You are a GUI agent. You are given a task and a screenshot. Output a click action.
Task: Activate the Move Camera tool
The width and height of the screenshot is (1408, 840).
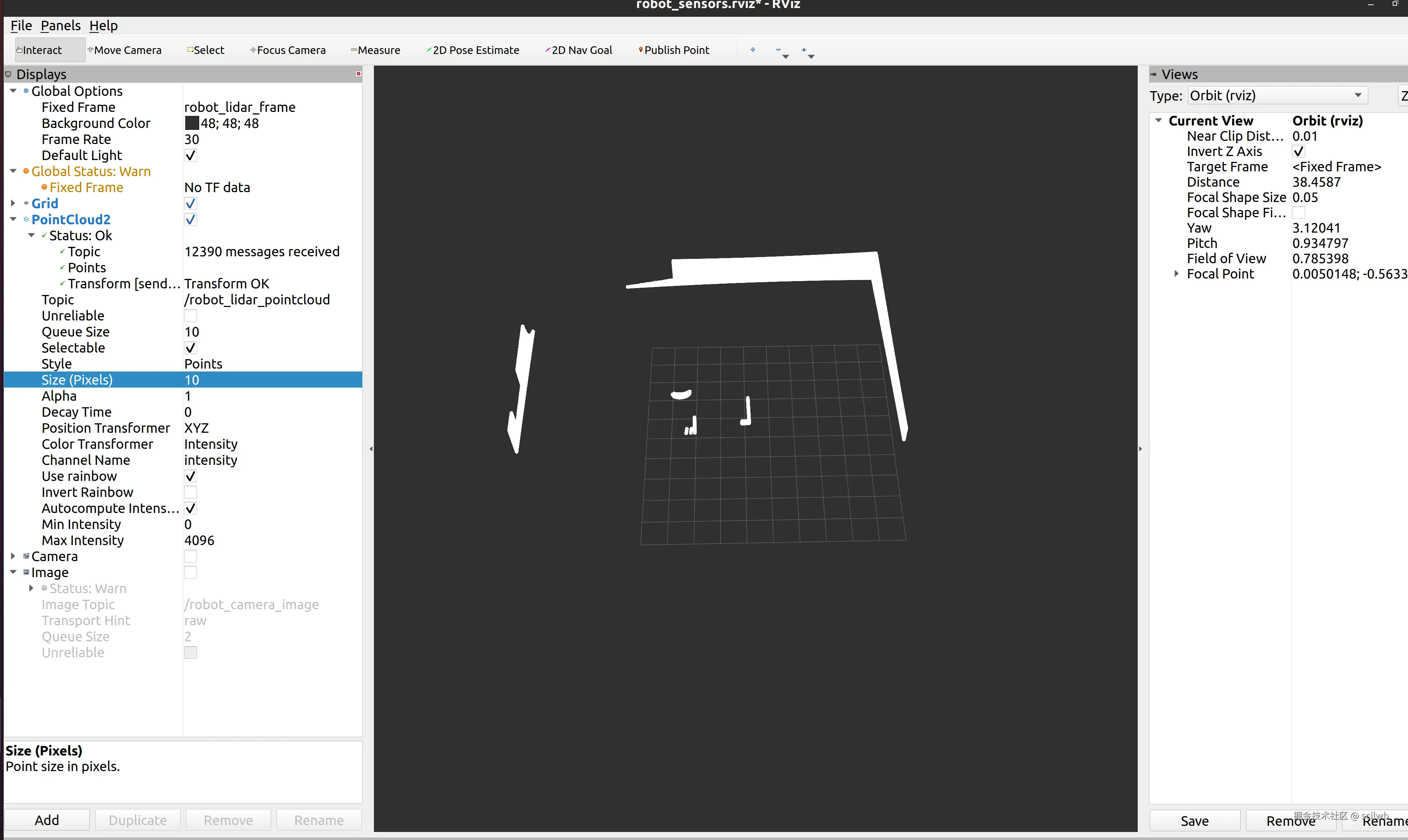[124, 50]
